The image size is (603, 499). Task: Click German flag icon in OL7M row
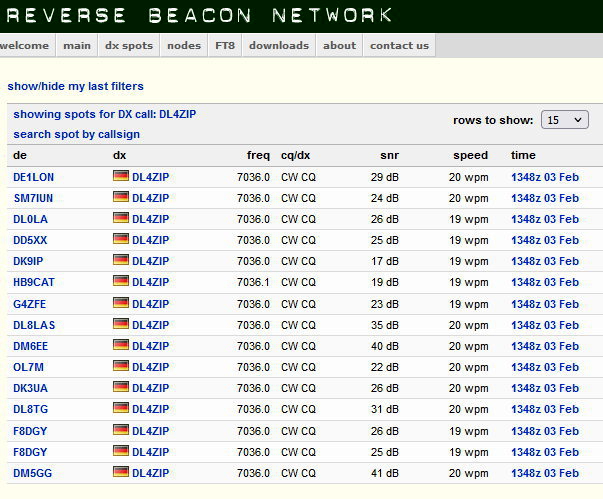tap(121, 366)
